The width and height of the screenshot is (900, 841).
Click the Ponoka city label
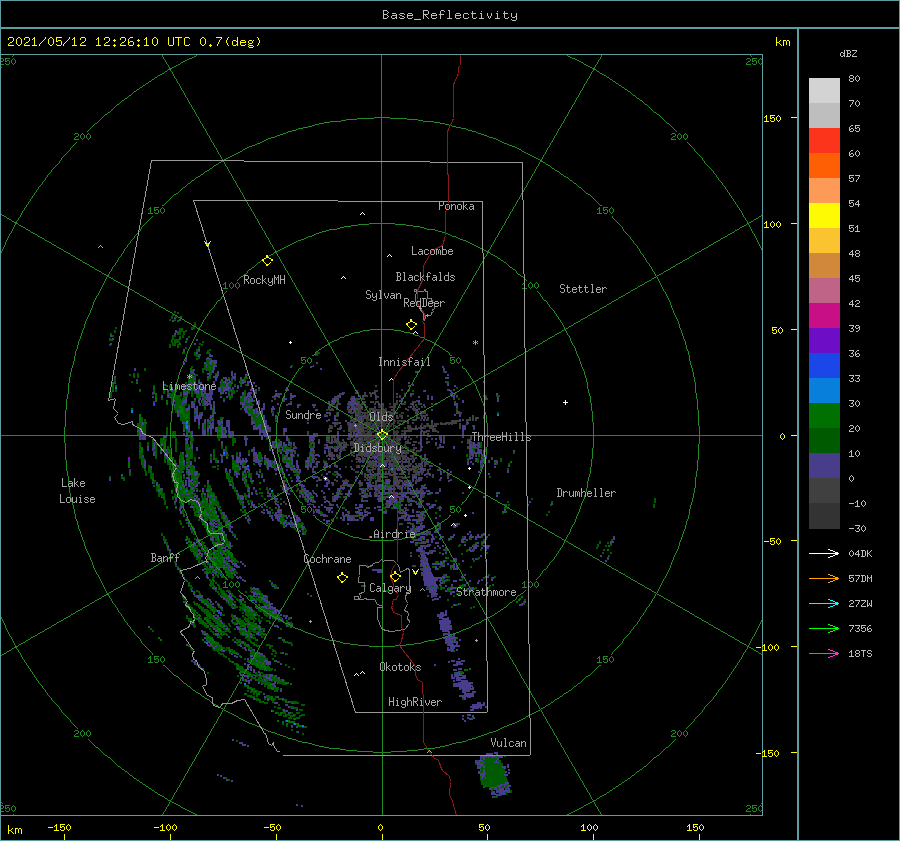(456, 206)
